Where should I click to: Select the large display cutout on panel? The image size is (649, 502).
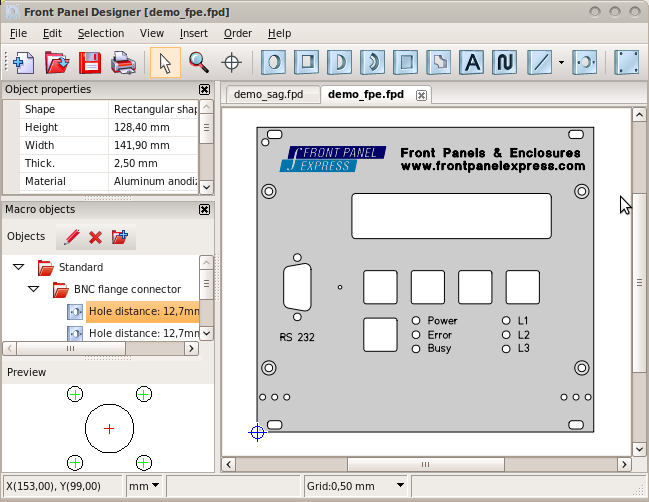(451, 216)
